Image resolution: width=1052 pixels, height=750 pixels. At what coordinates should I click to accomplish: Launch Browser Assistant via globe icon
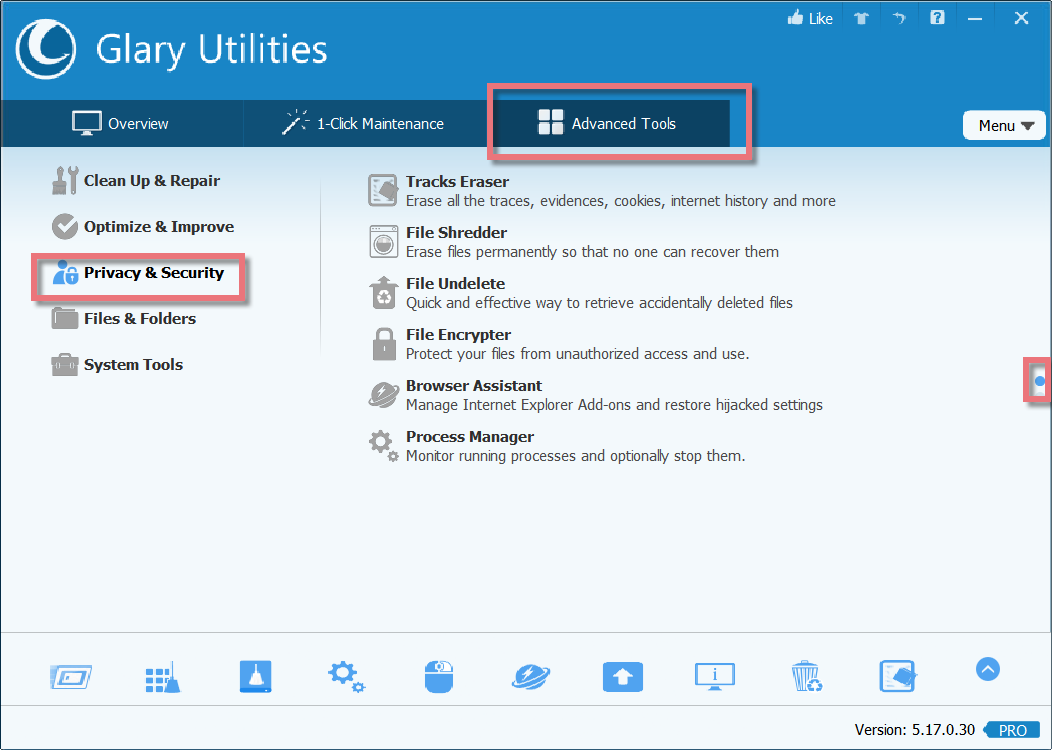coord(383,395)
